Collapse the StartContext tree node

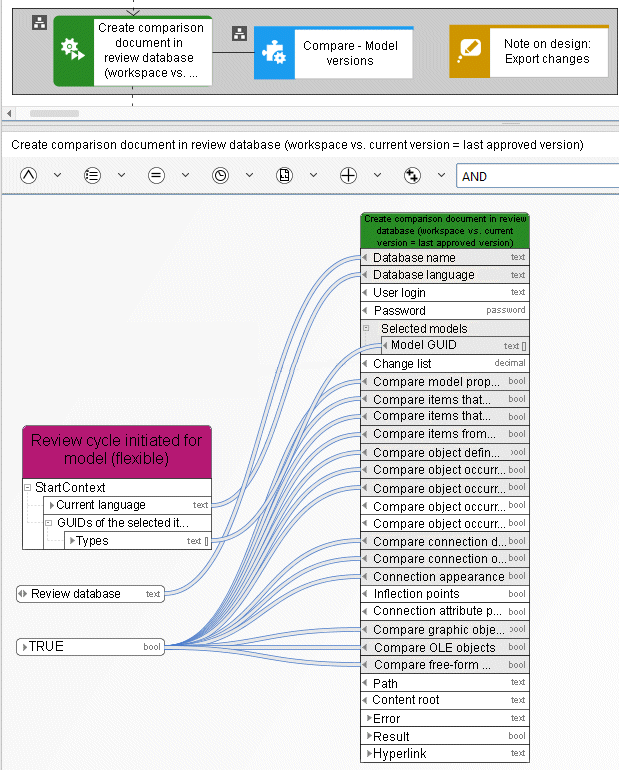27,488
